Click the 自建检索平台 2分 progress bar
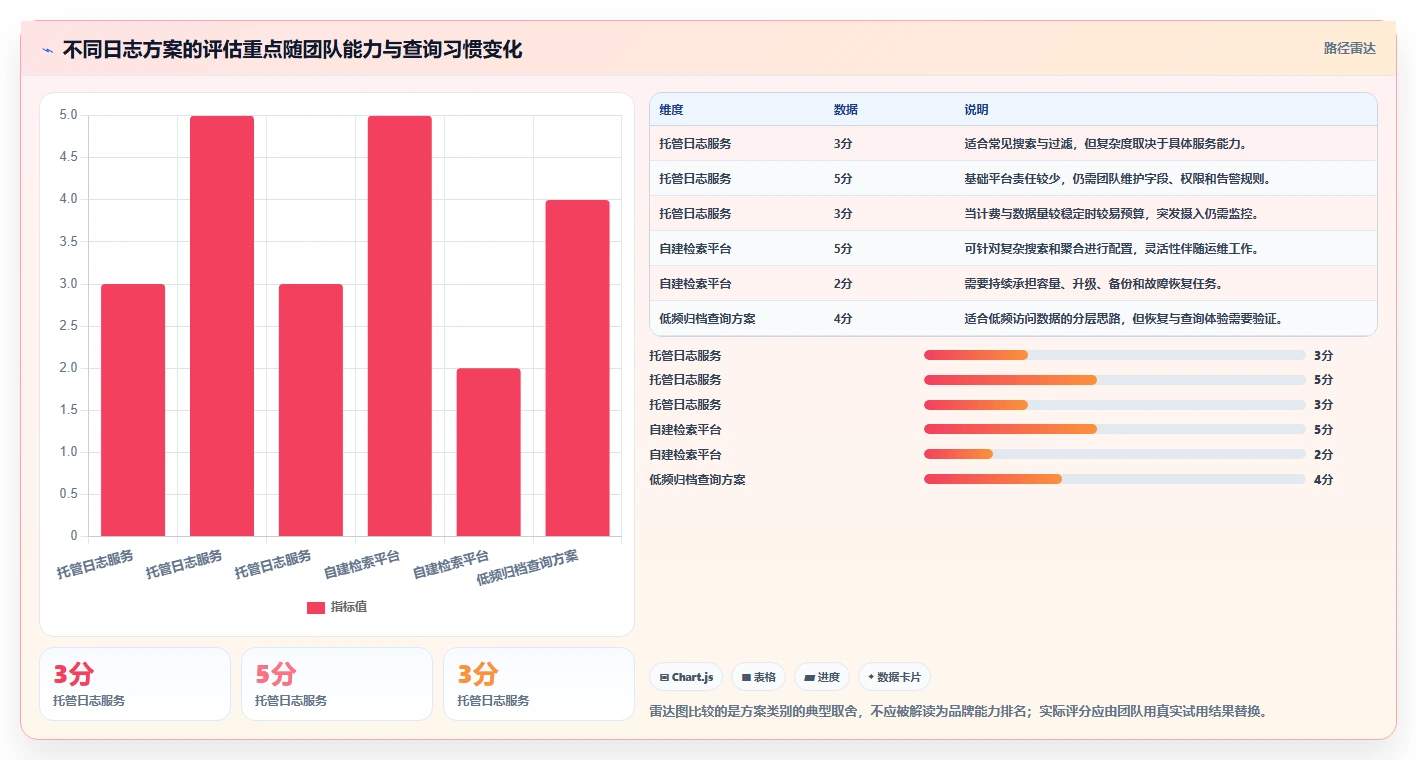Screen dimensions: 1417x760 pyautogui.click(x=1114, y=454)
